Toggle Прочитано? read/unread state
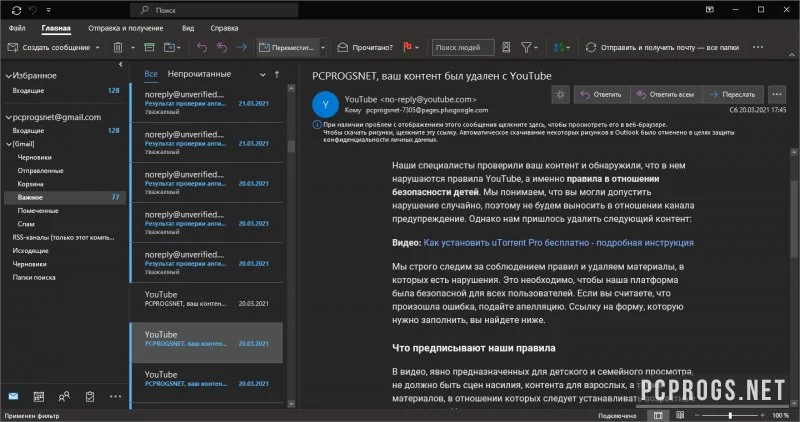The image size is (800, 422). click(365, 47)
